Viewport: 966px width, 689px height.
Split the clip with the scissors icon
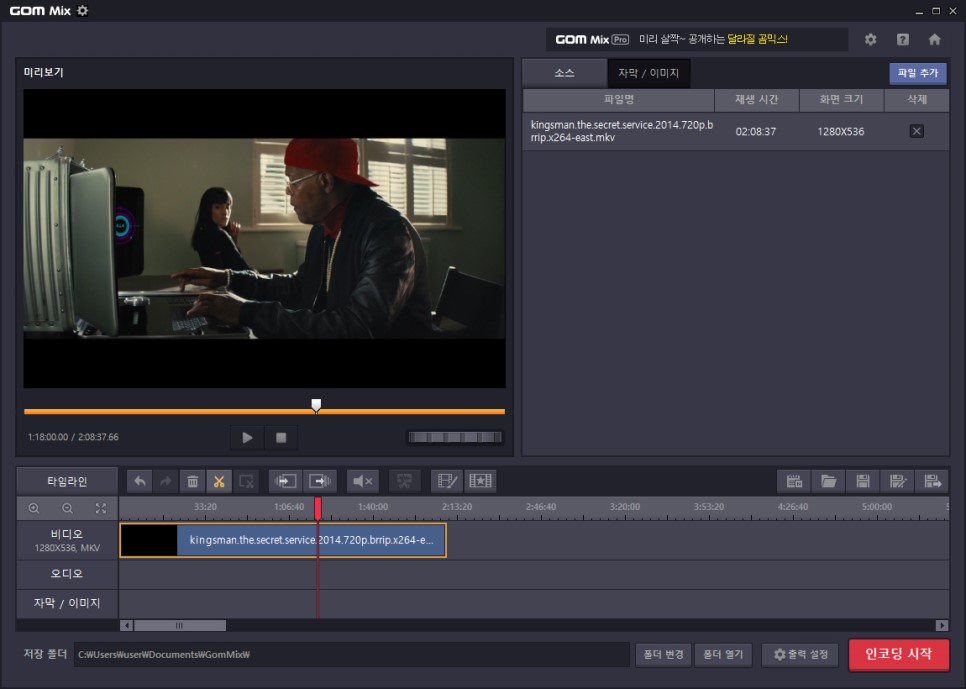[219, 481]
